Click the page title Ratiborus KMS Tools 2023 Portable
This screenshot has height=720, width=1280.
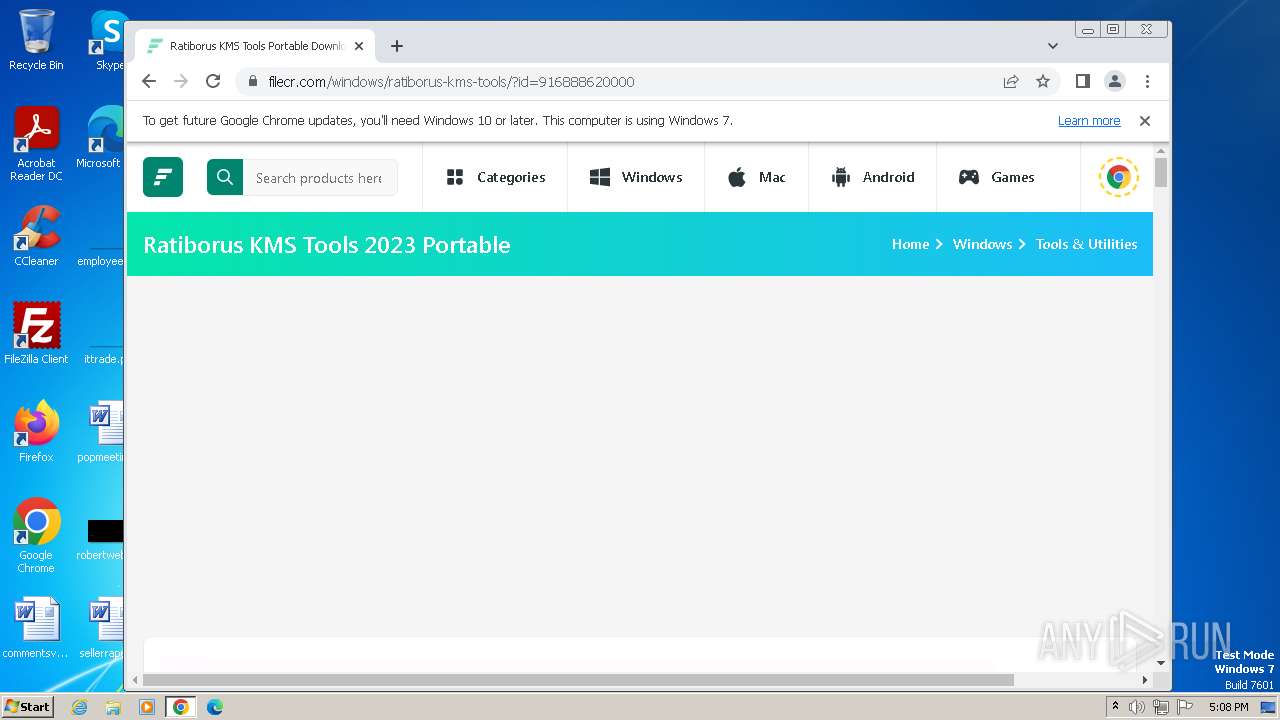(x=327, y=245)
